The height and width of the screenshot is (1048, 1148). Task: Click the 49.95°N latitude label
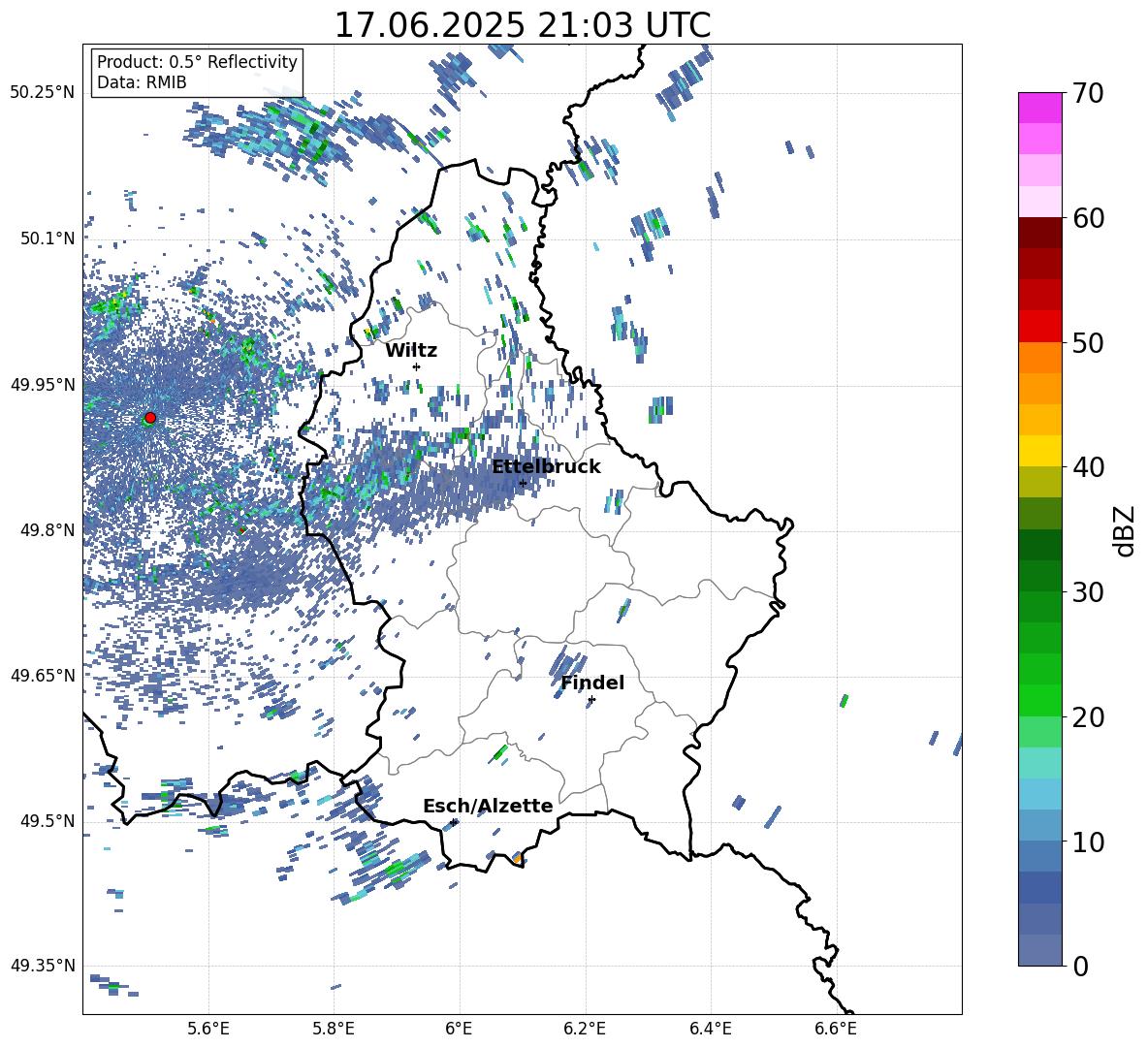[x=43, y=385]
